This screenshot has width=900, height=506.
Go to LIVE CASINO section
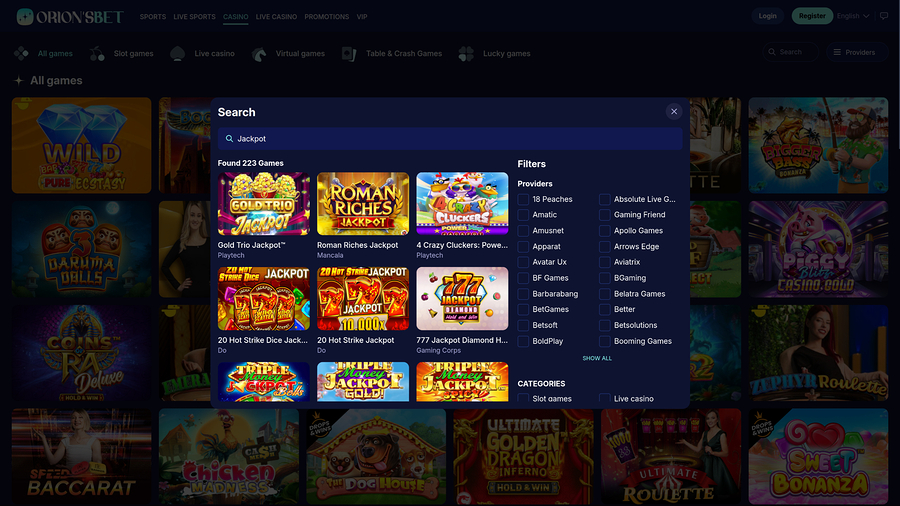(x=276, y=17)
